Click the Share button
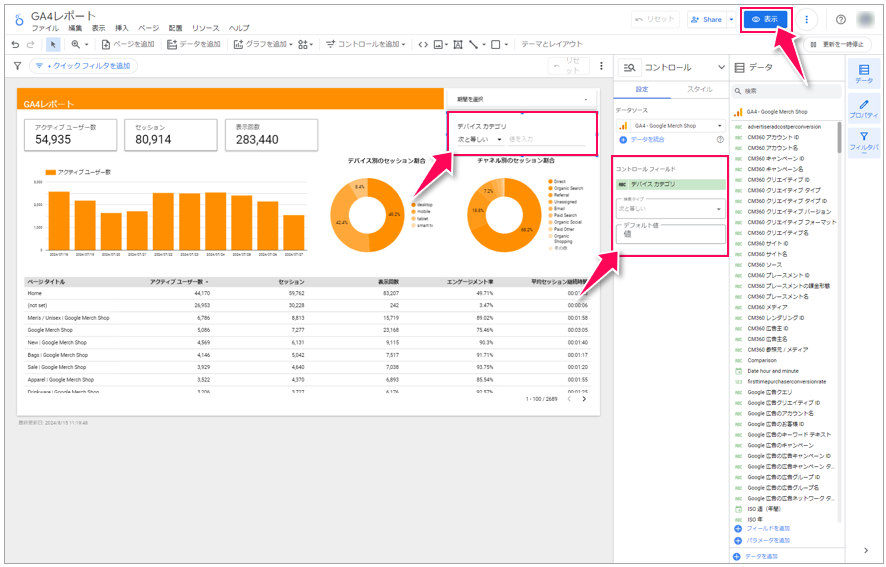 706,19
